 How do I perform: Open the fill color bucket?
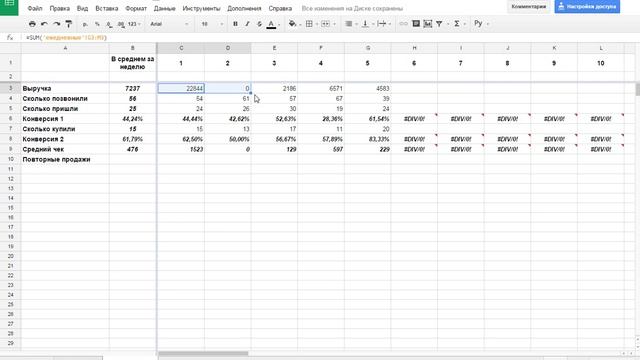(x=293, y=24)
